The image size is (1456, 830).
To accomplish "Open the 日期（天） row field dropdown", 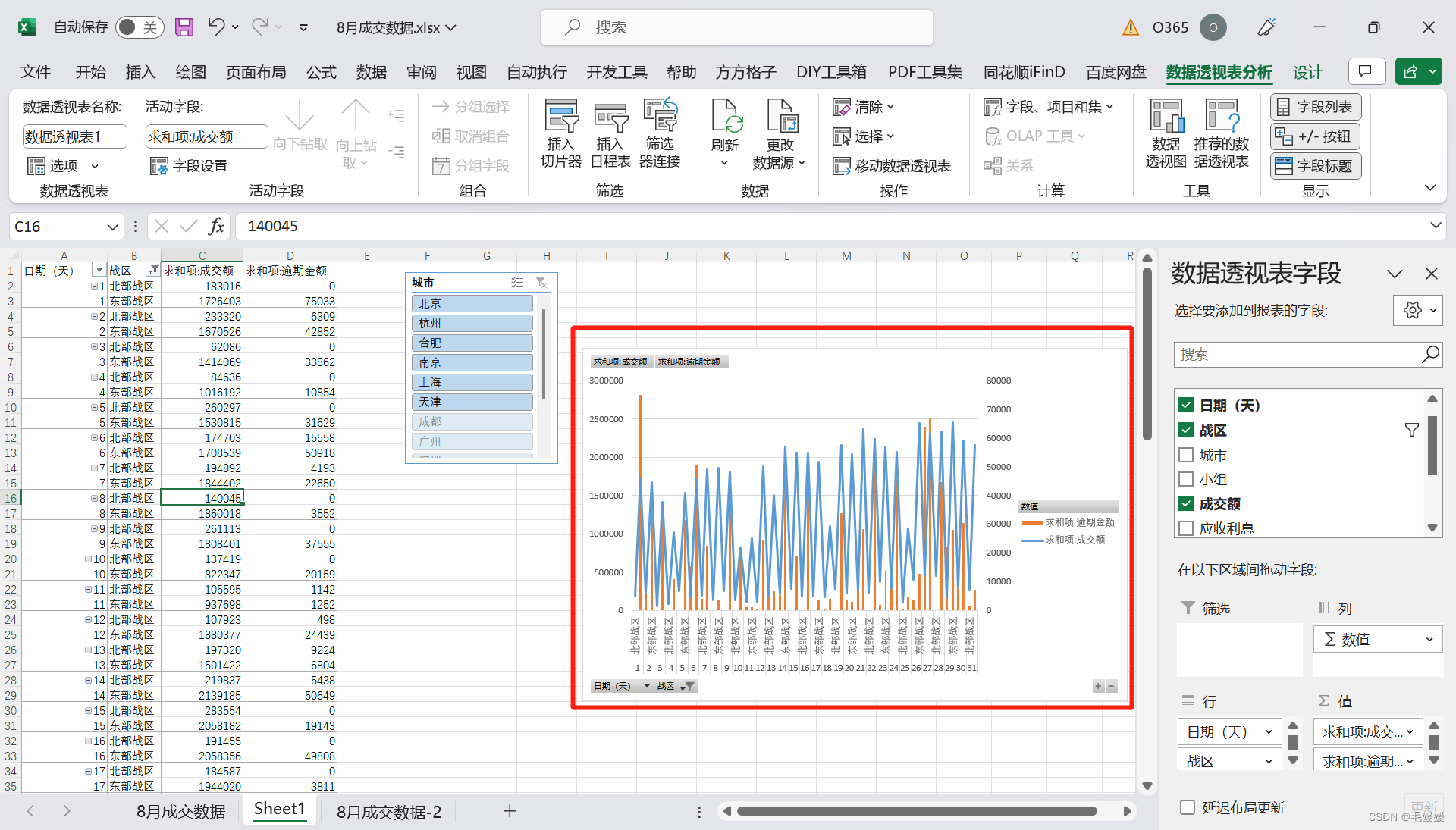I will (x=1268, y=732).
